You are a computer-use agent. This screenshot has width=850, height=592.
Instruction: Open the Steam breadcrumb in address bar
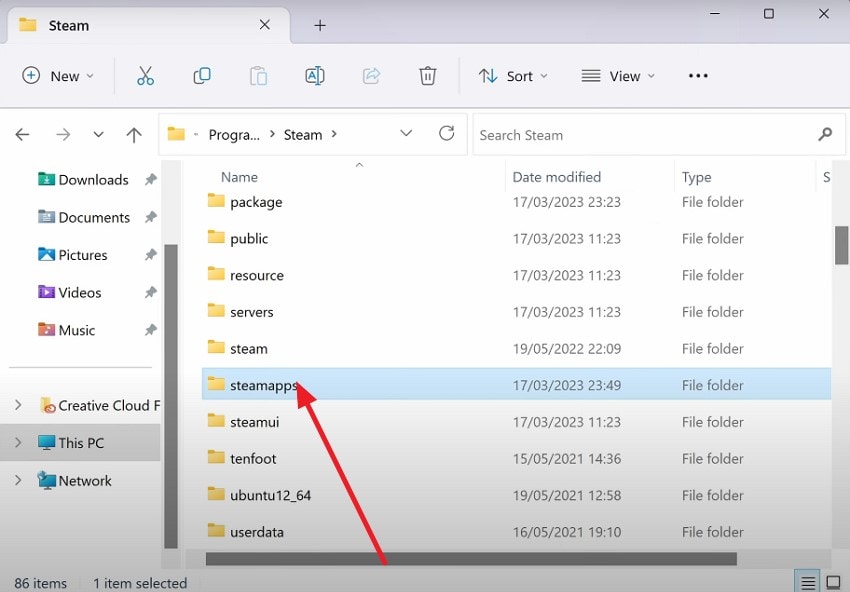(x=303, y=134)
